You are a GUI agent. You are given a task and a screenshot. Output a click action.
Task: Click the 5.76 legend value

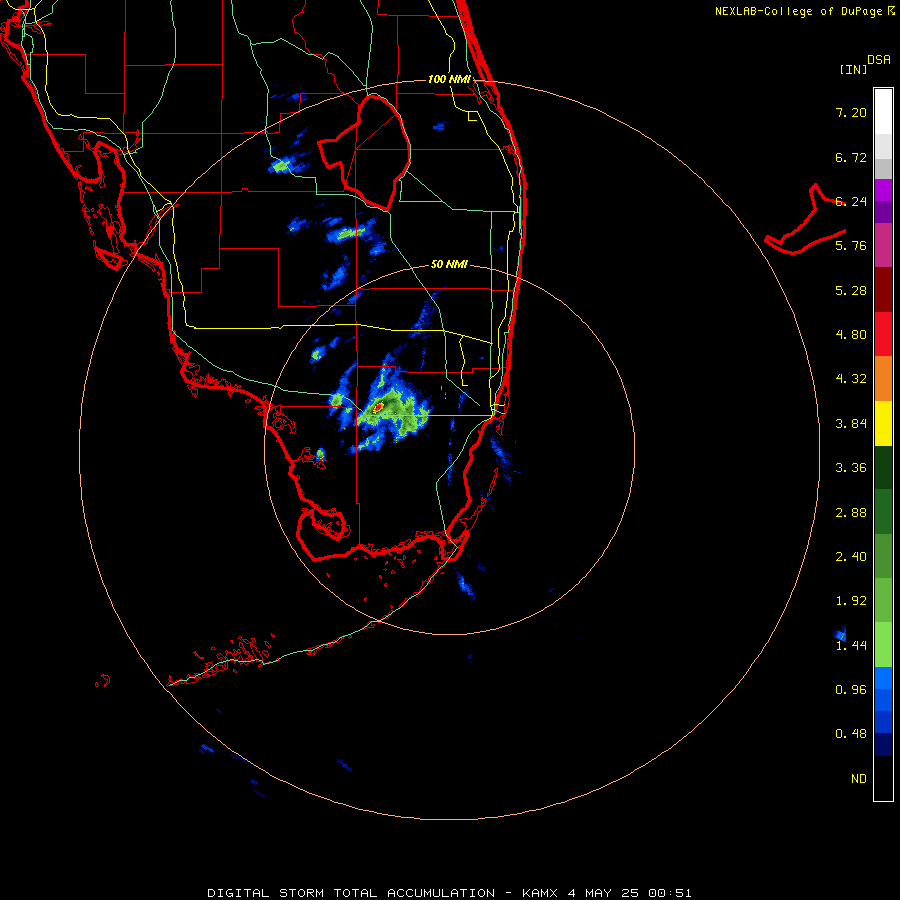click(851, 246)
